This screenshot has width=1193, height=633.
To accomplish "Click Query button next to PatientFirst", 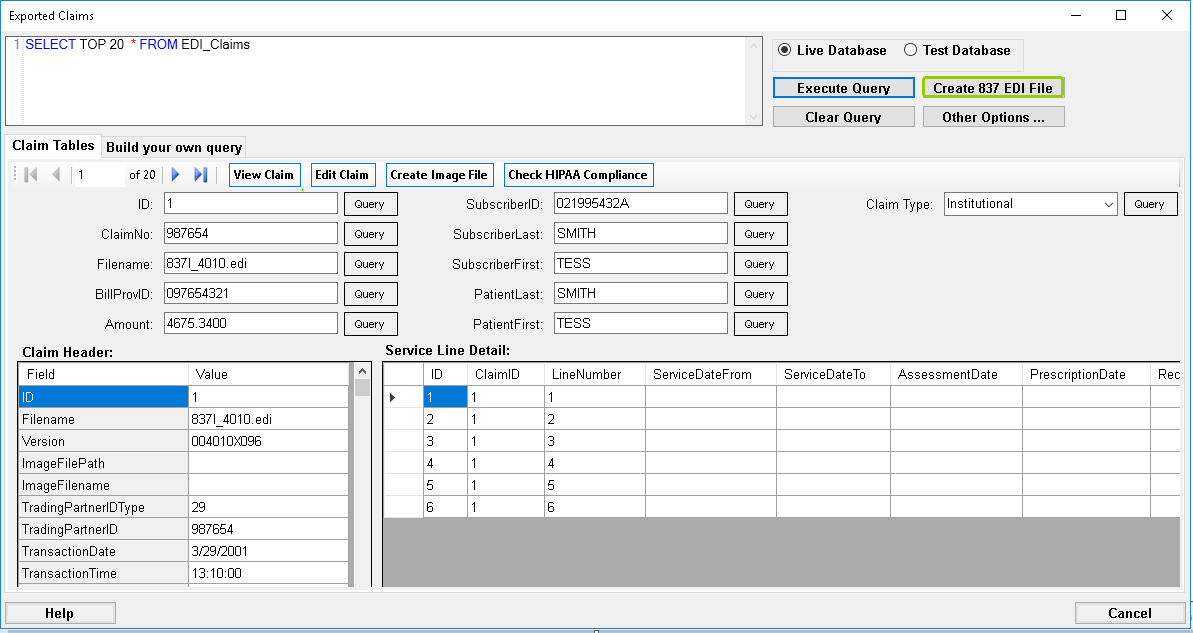I will (760, 324).
